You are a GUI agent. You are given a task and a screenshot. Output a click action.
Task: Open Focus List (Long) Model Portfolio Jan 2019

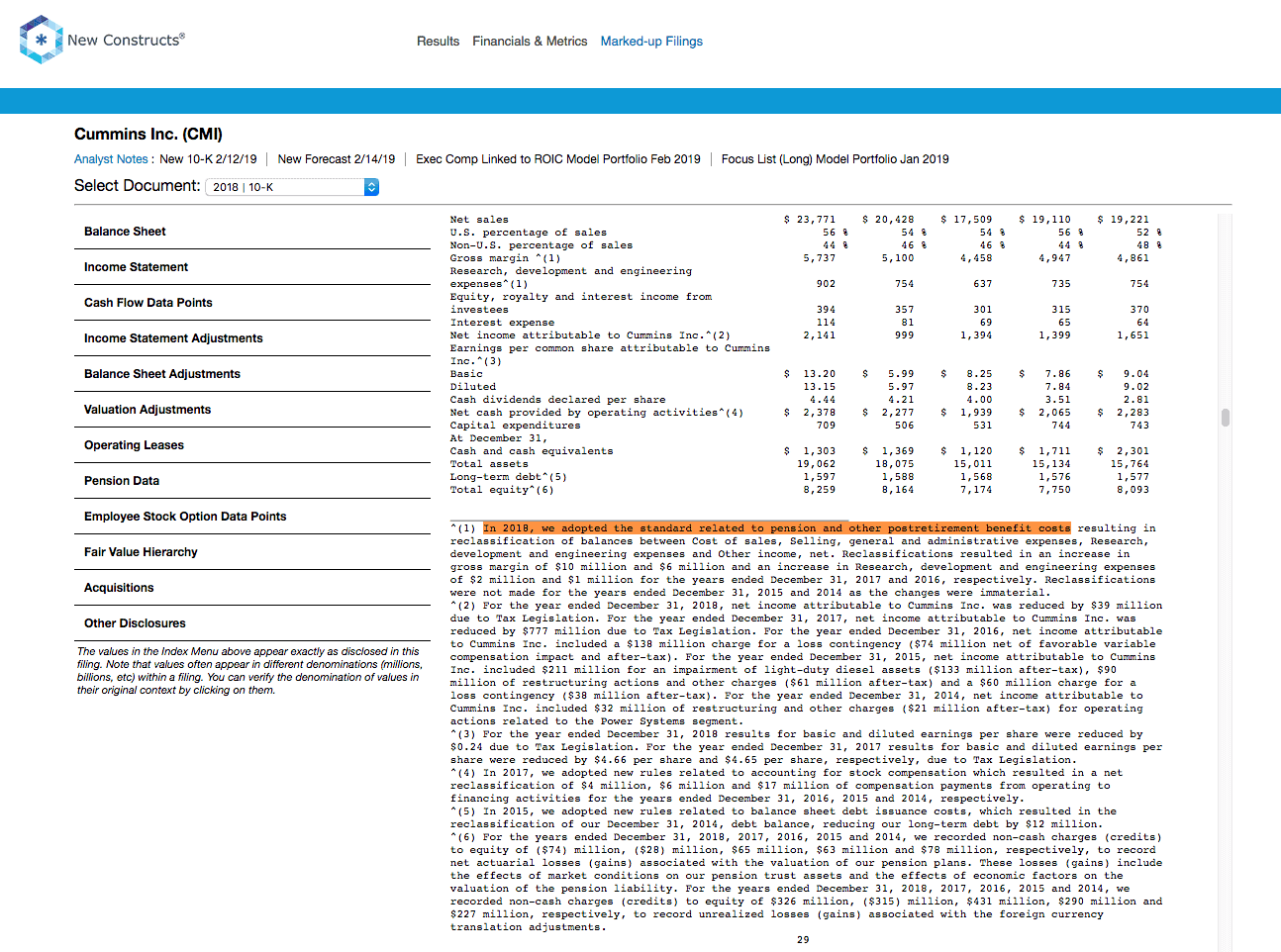[836, 159]
